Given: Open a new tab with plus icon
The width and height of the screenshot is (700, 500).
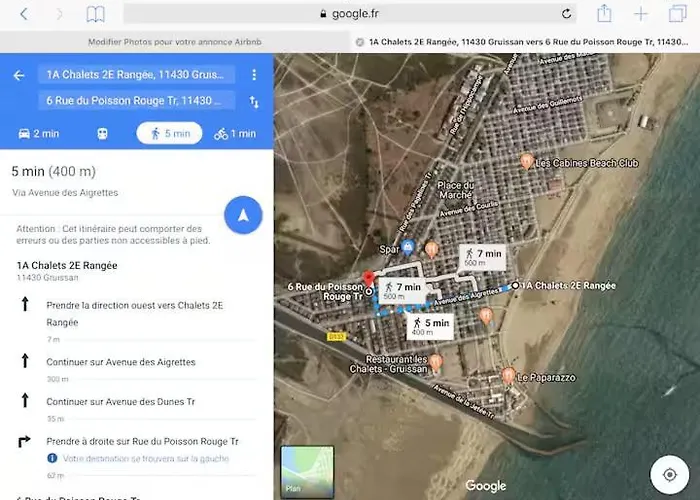Looking at the screenshot, I should 641,14.
